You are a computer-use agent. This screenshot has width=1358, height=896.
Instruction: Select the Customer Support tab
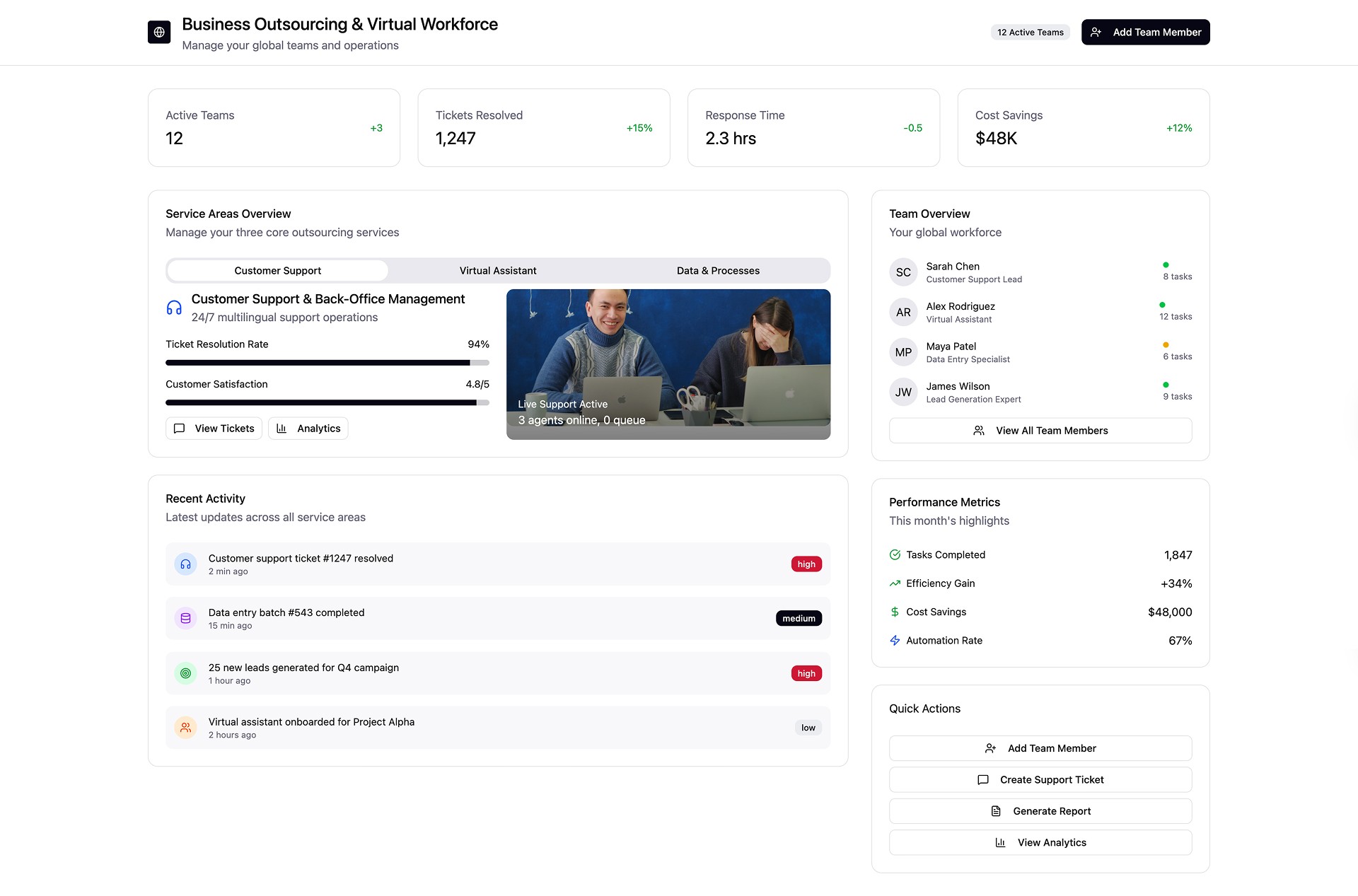pyautogui.click(x=277, y=271)
